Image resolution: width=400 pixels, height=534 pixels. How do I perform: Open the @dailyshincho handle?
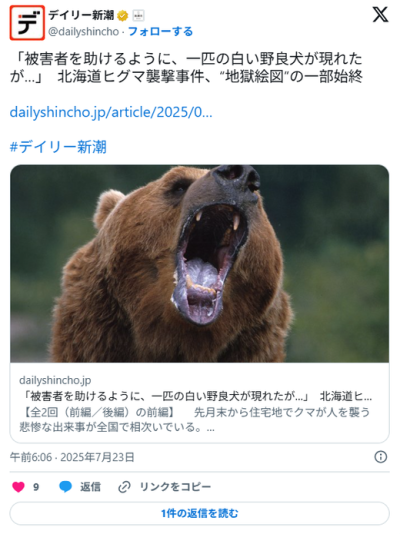click(x=84, y=31)
